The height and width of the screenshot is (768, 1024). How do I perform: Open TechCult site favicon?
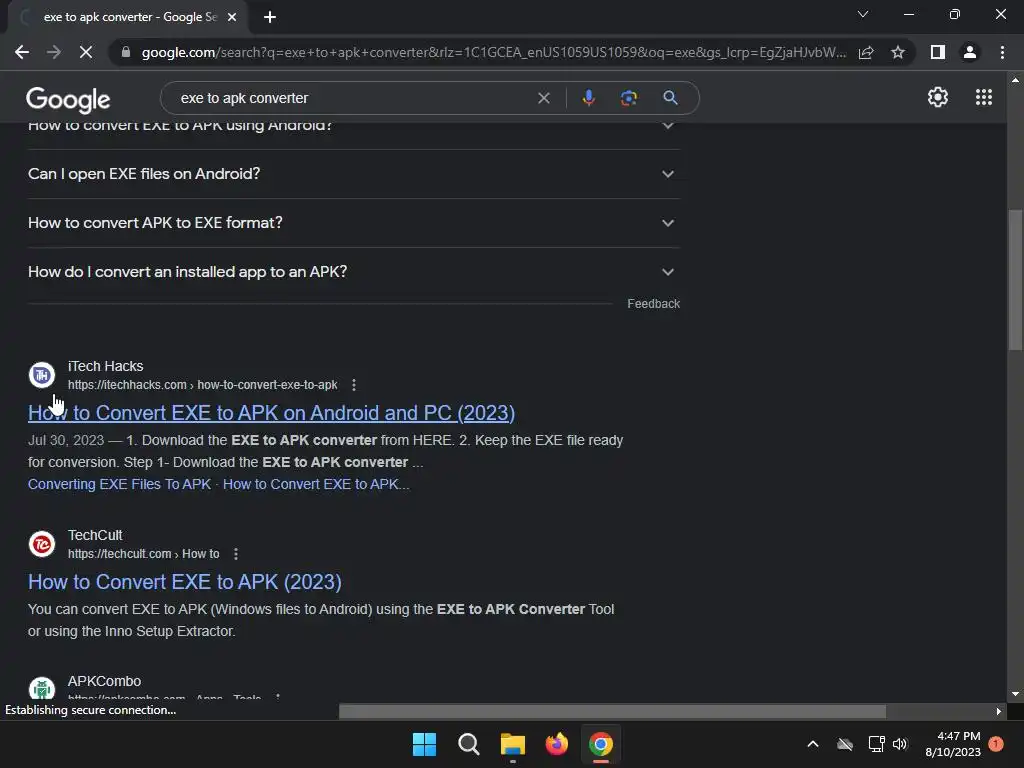point(42,543)
